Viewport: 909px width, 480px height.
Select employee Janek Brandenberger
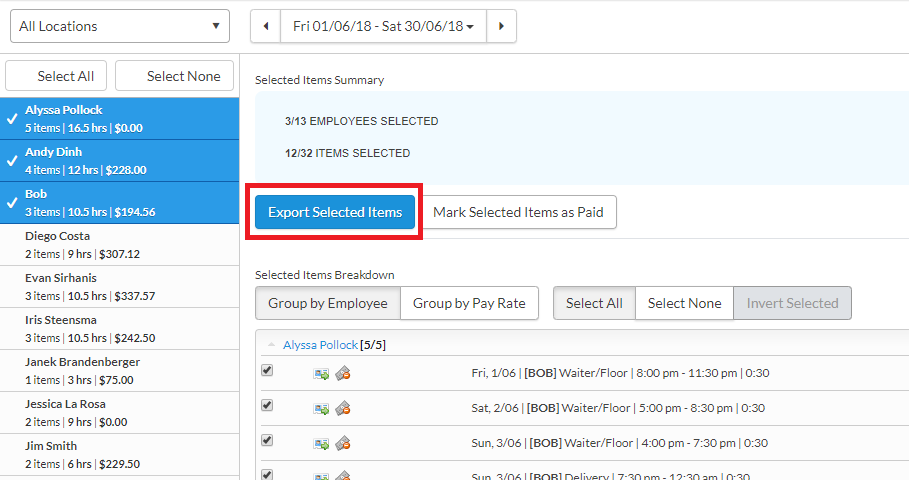(119, 371)
